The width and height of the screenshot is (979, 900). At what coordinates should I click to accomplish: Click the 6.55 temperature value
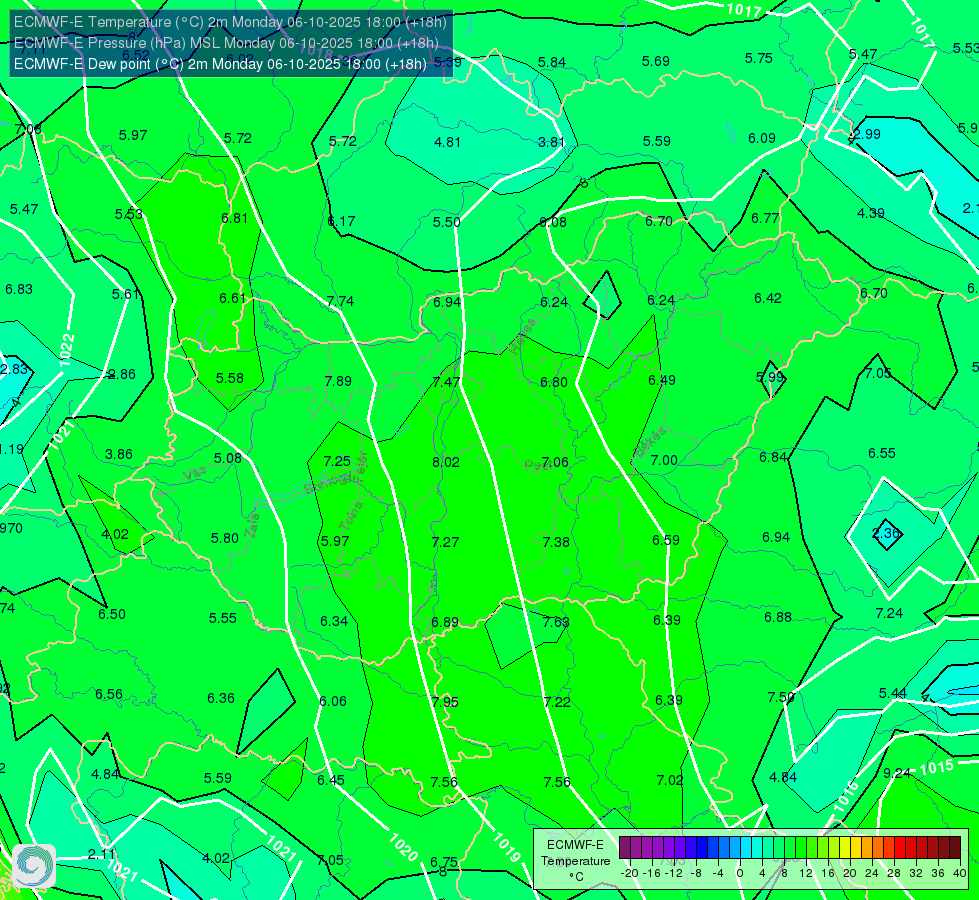click(x=882, y=453)
